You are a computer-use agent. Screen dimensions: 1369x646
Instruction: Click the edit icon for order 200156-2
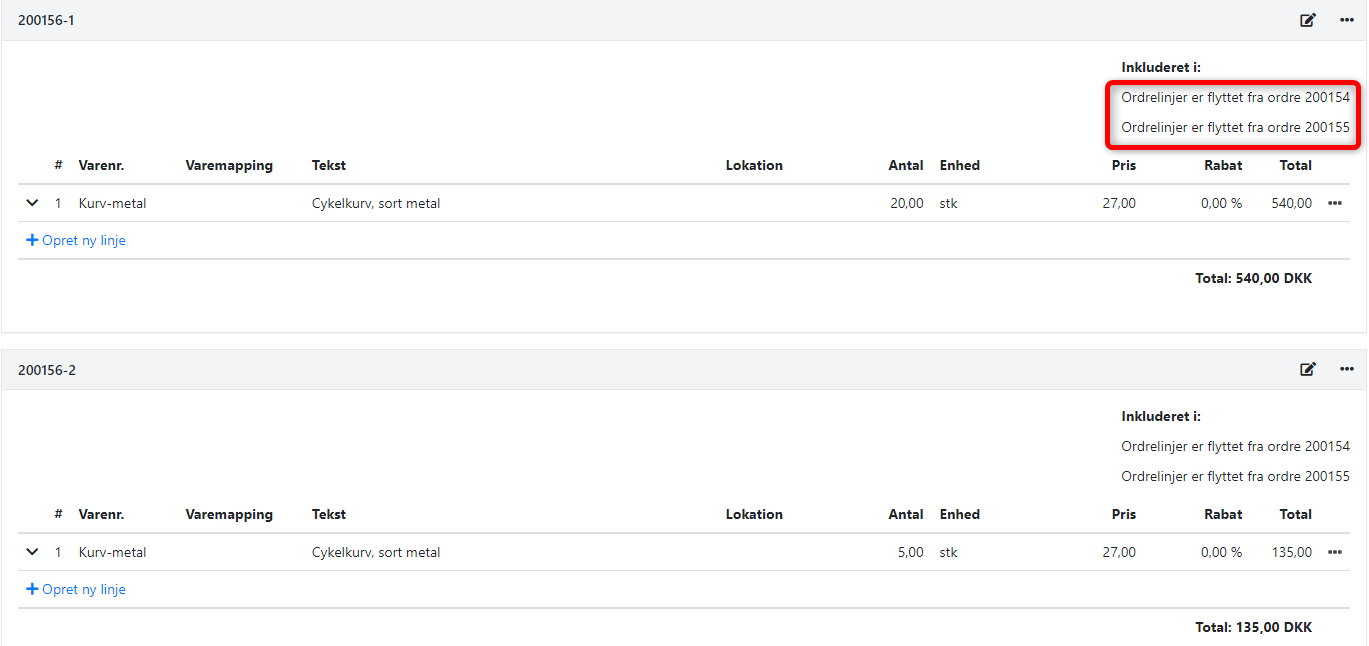pyautogui.click(x=1308, y=369)
